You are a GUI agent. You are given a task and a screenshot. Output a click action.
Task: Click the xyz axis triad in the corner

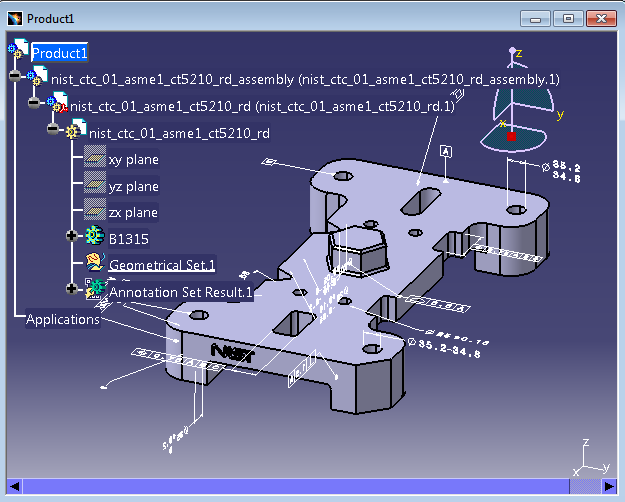click(x=592, y=458)
